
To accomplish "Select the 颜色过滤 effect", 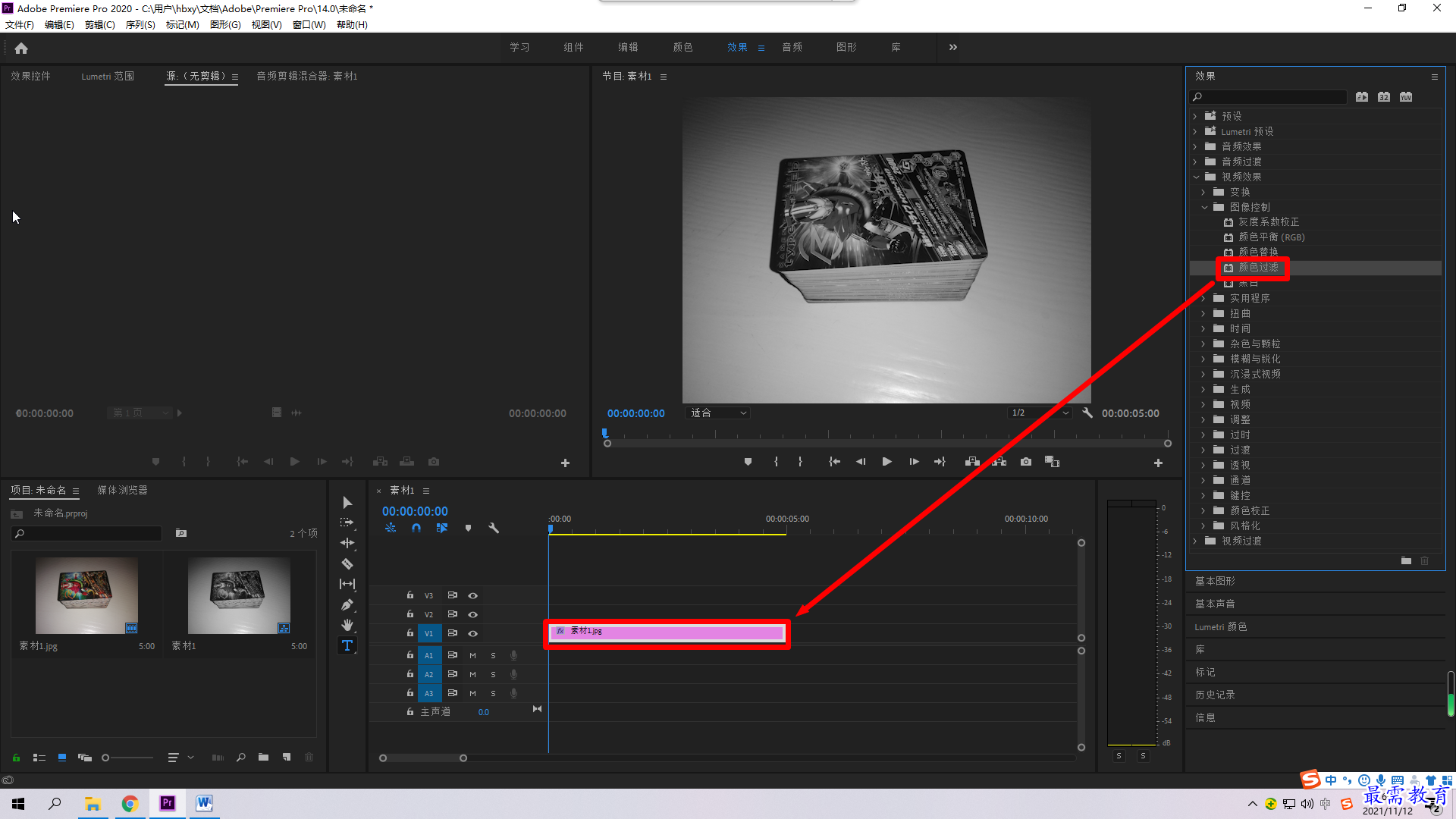I will click(x=1258, y=268).
